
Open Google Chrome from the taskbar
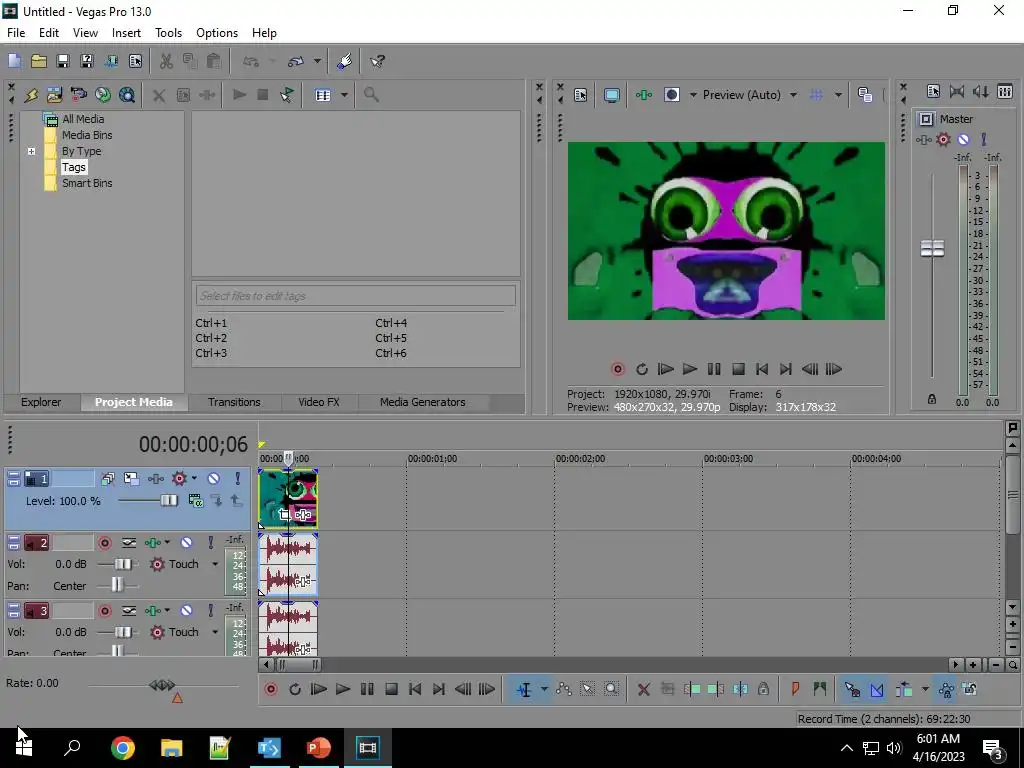click(x=122, y=748)
